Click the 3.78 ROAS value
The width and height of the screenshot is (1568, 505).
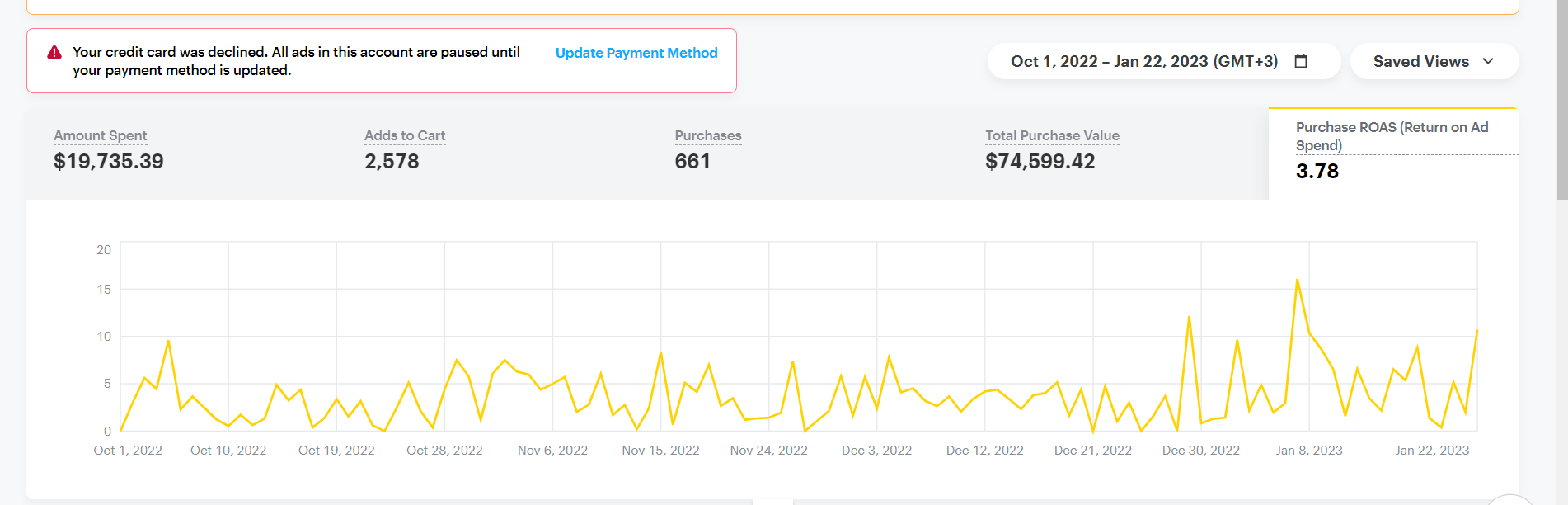tap(1317, 171)
